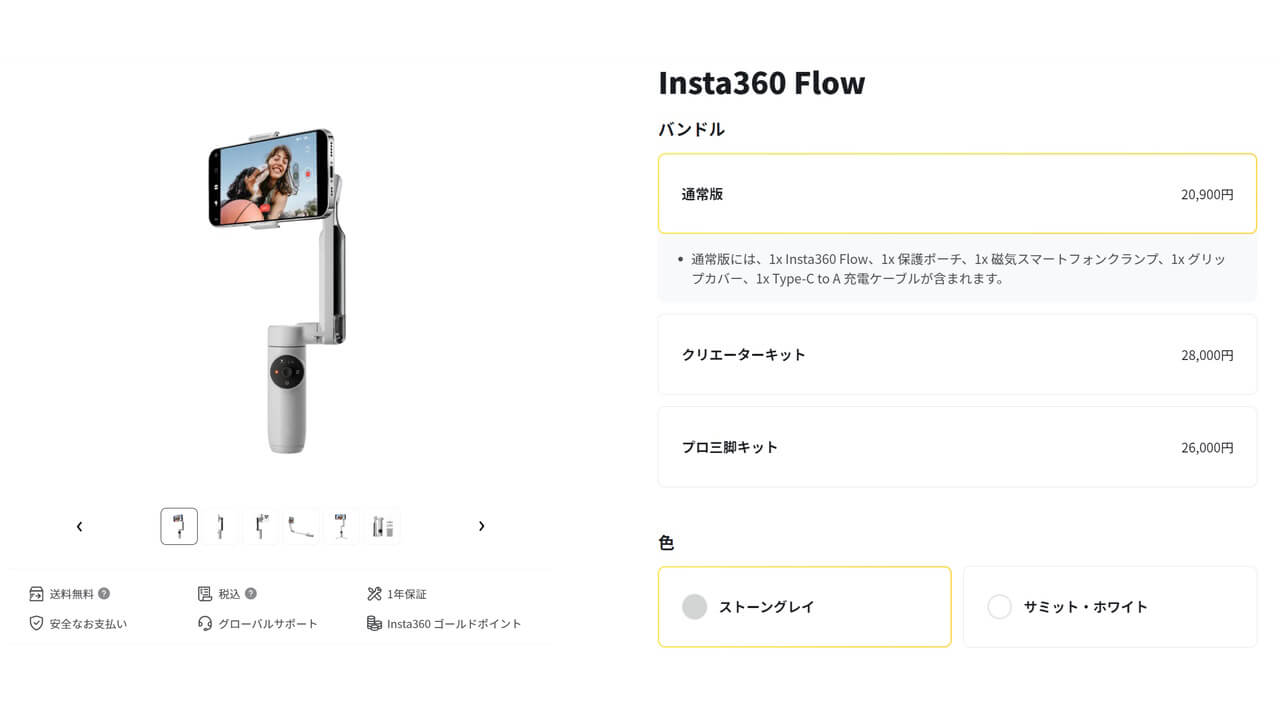Image resolution: width=1280 pixels, height=720 pixels.
Task: Expand the クリエーターキット bundle details
Action: click(x=956, y=355)
